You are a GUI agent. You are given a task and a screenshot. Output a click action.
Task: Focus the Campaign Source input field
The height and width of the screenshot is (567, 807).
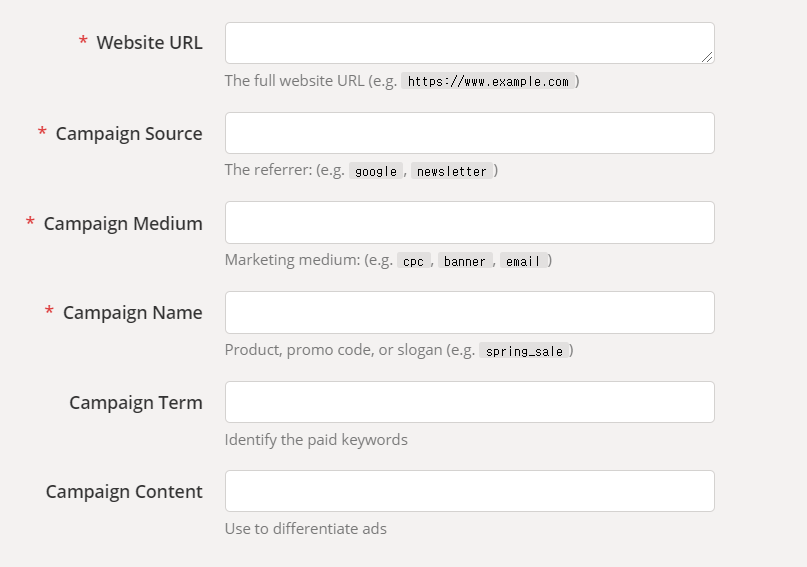click(468, 133)
